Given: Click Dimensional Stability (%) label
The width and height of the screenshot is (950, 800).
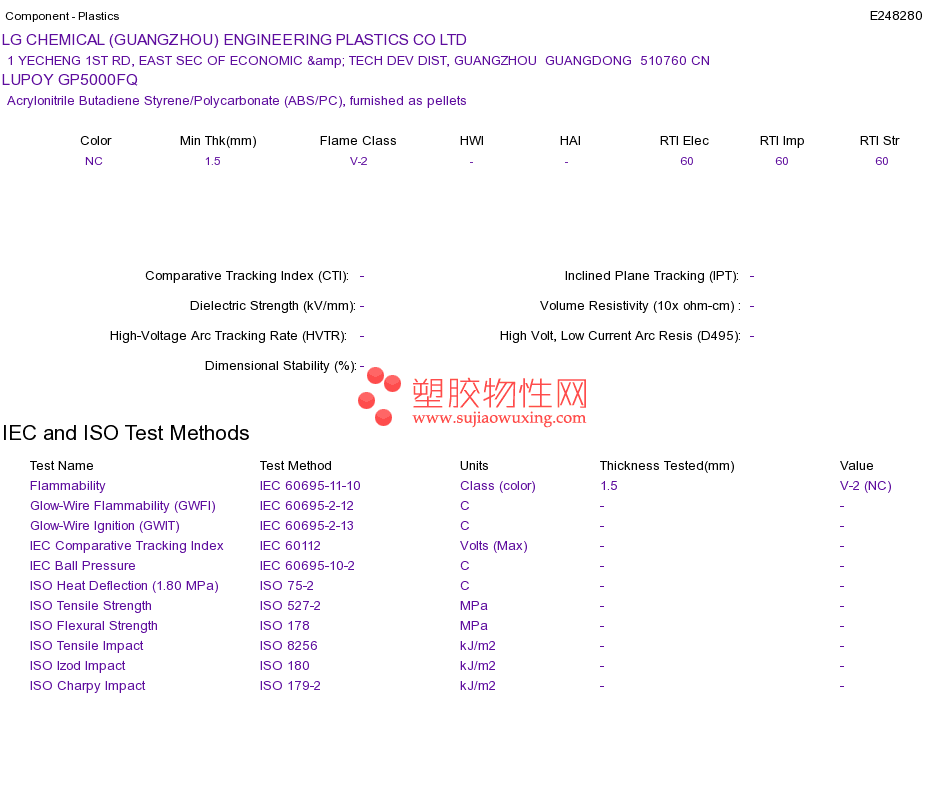Looking at the screenshot, I should pos(281,365).
